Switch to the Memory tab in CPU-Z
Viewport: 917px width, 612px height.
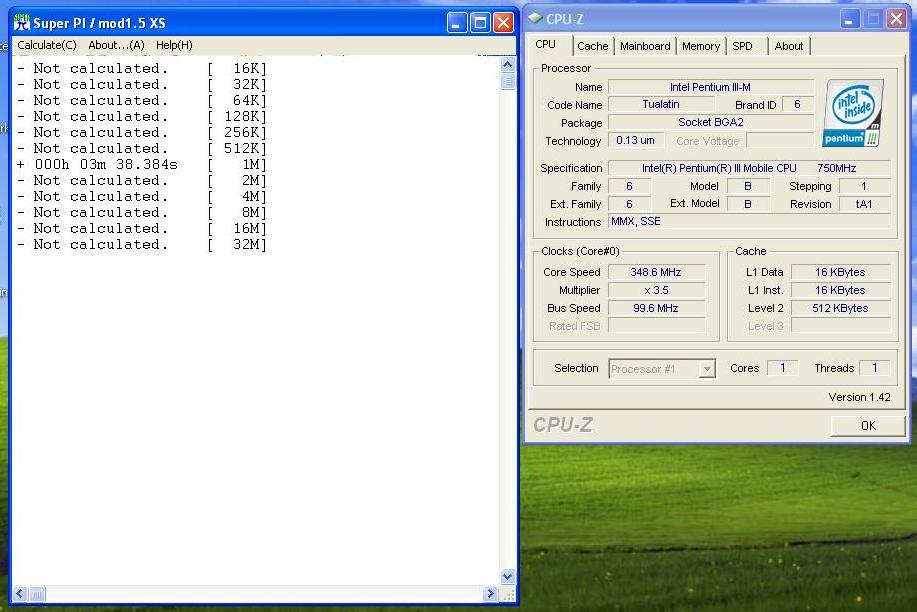pyautogui.click(x=701, y=46)
